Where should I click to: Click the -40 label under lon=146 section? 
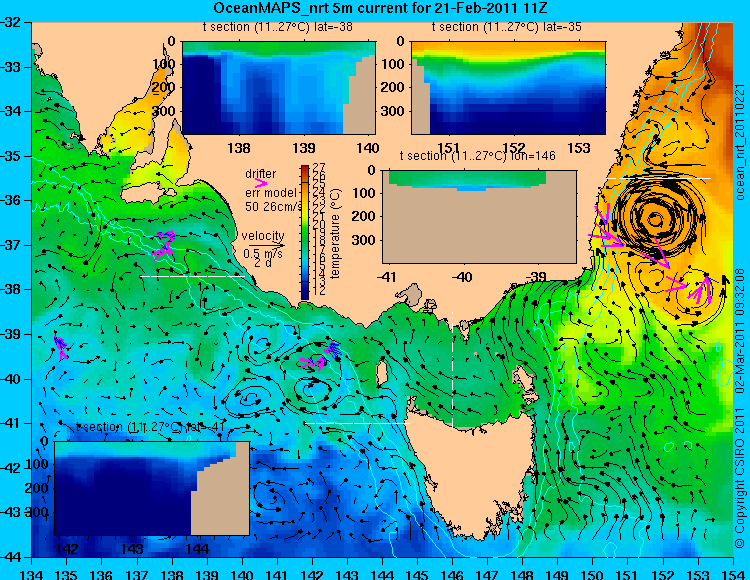(x=461, y=277)
